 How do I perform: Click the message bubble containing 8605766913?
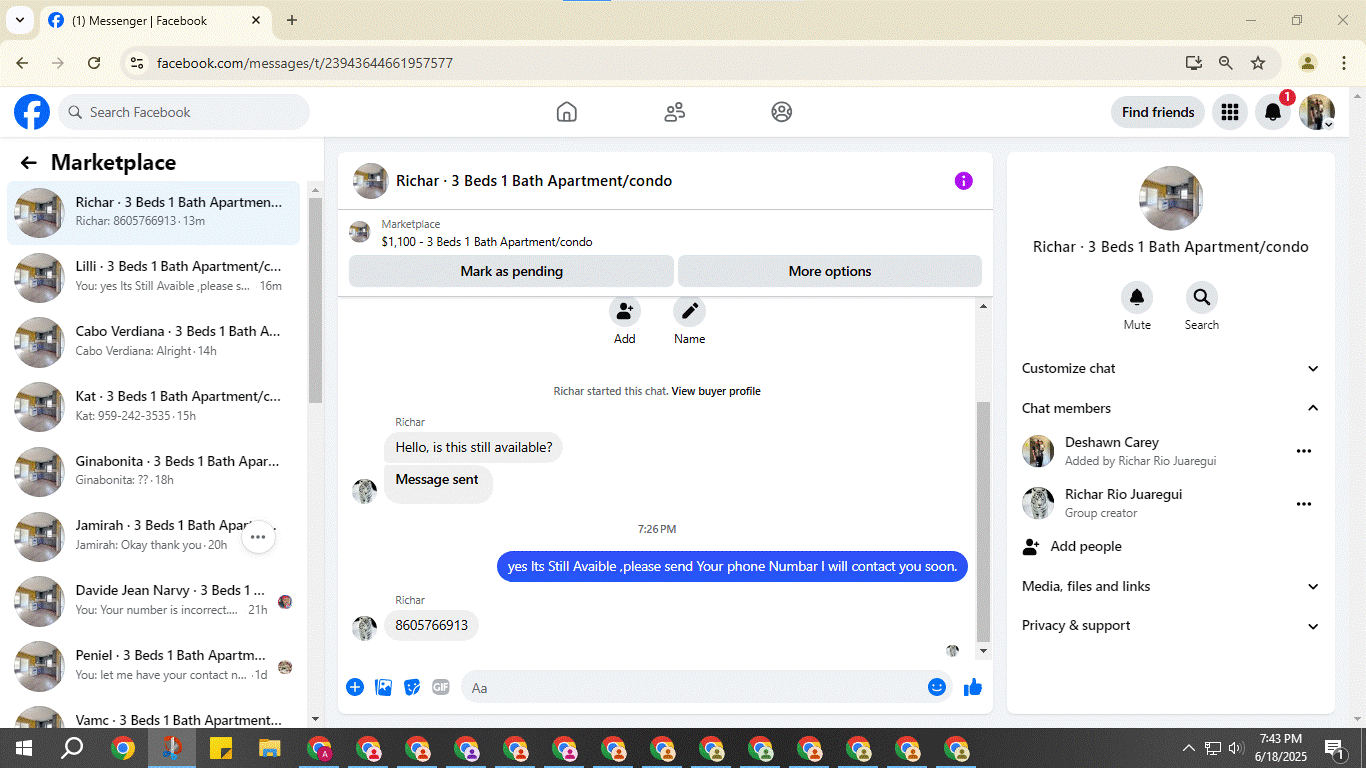coord(431,625)
